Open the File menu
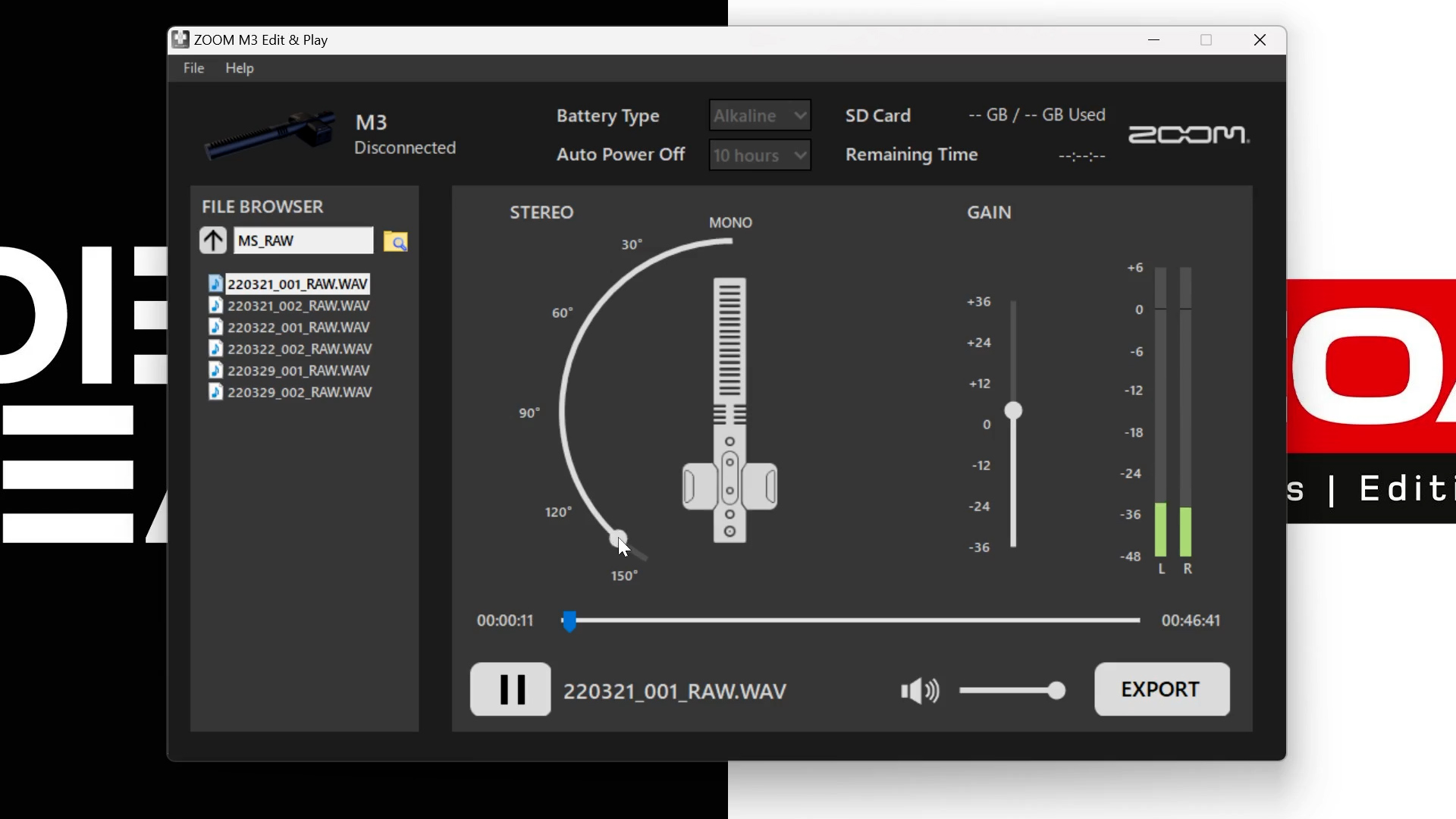This screenshot has width=1456, height=819. coord(193,68)
